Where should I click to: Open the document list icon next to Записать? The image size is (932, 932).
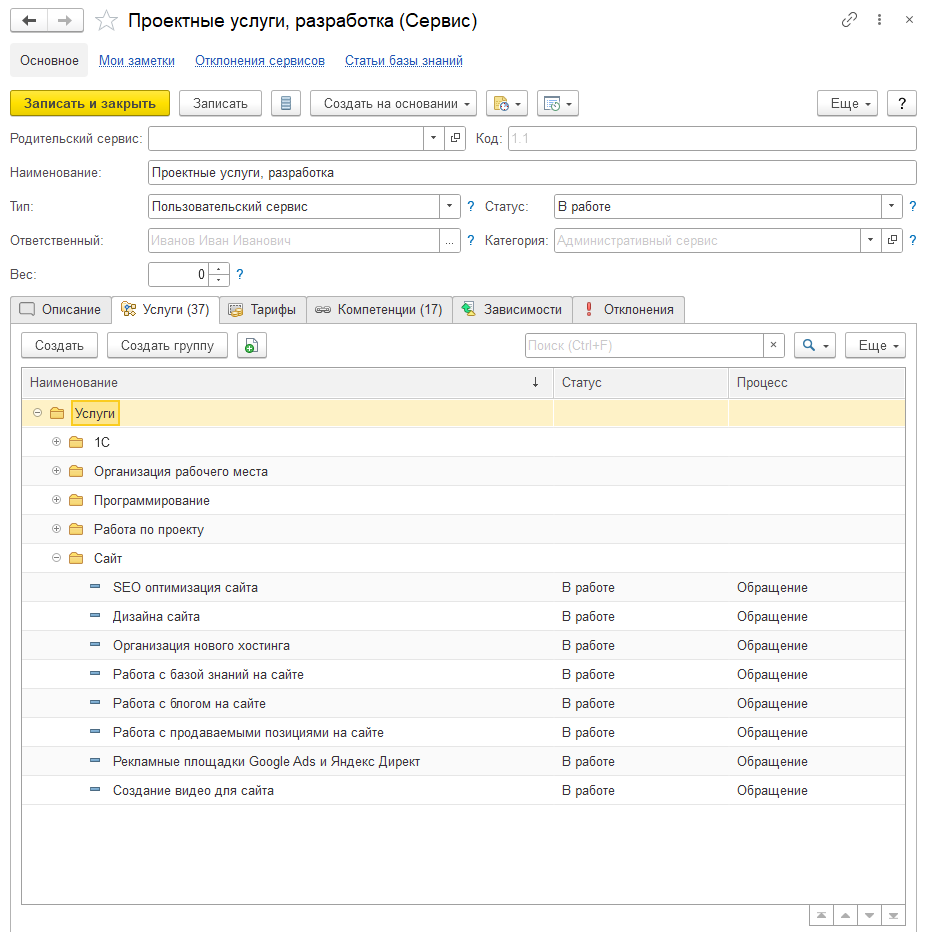pos(286,103)
